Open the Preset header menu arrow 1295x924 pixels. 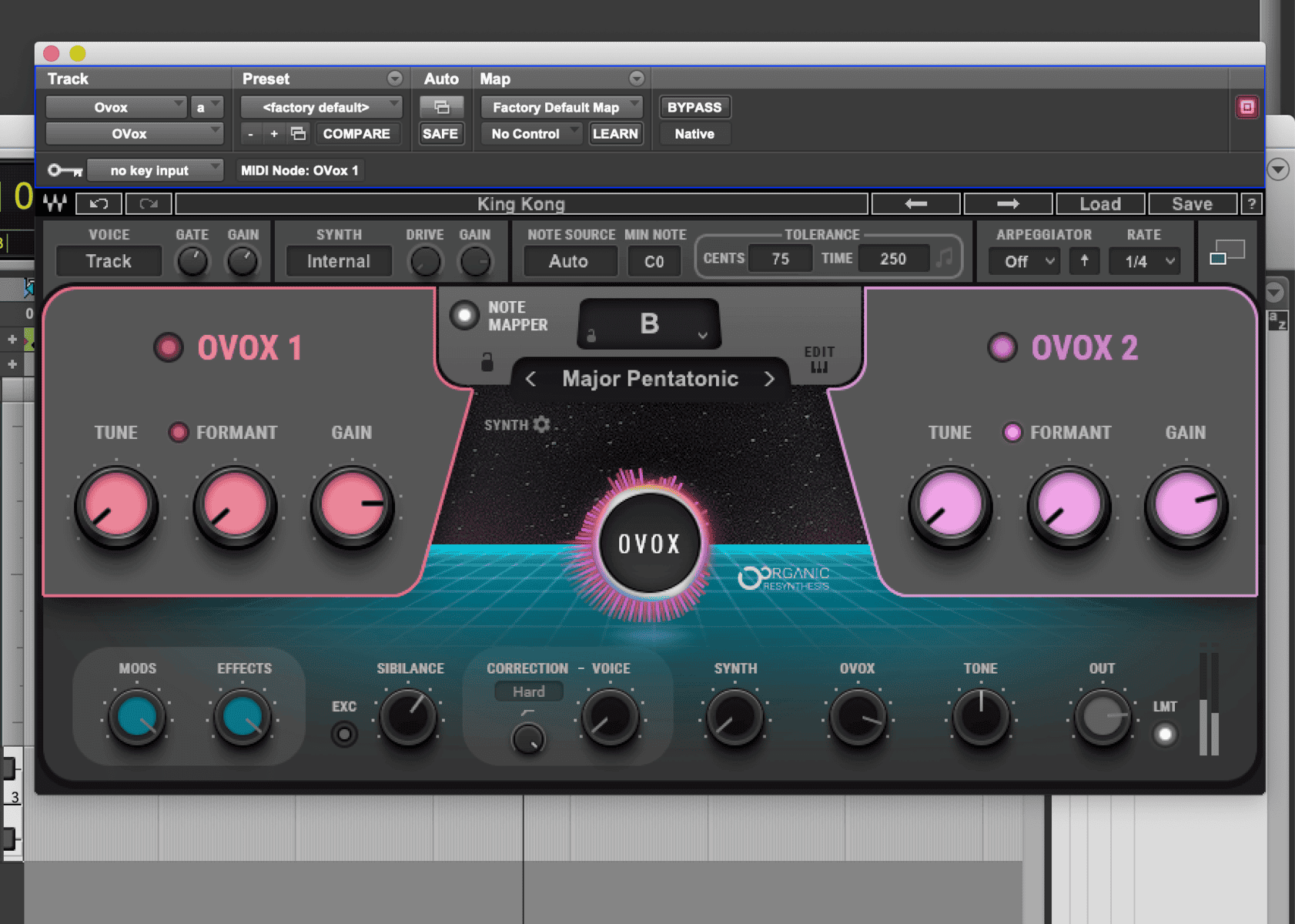(394, 79)
